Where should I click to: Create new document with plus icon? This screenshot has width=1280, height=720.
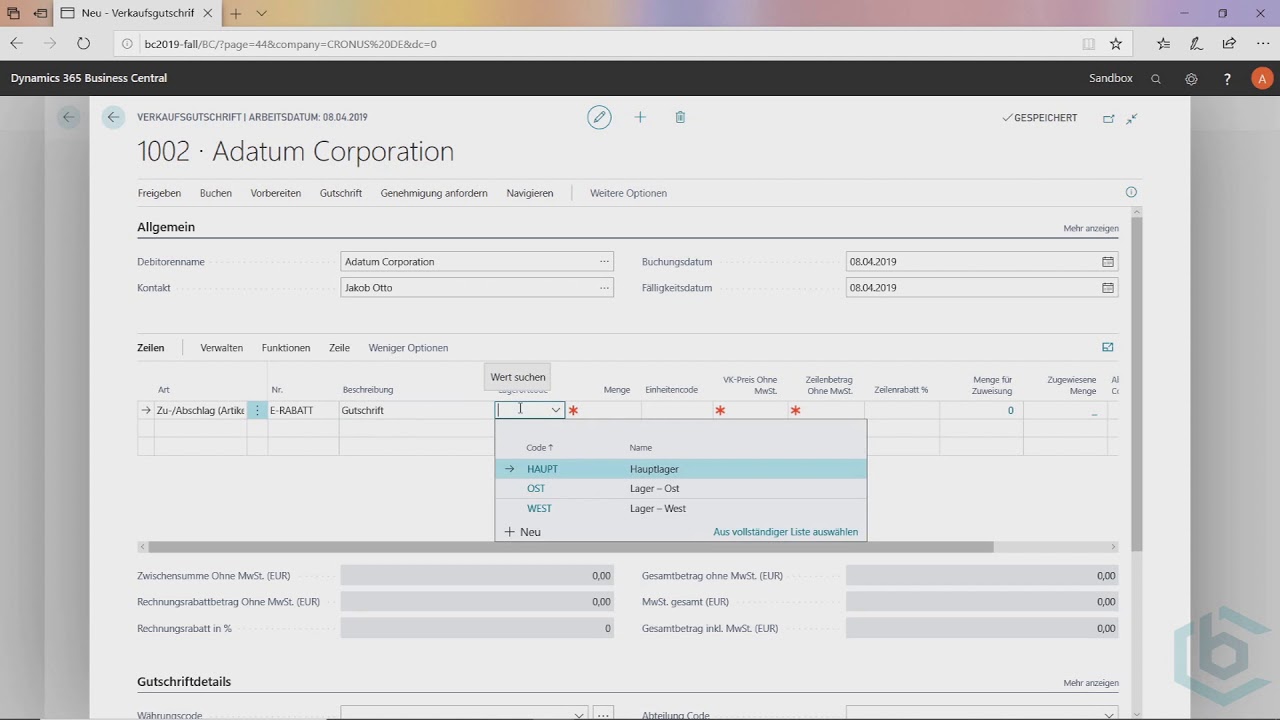(640, 117)
